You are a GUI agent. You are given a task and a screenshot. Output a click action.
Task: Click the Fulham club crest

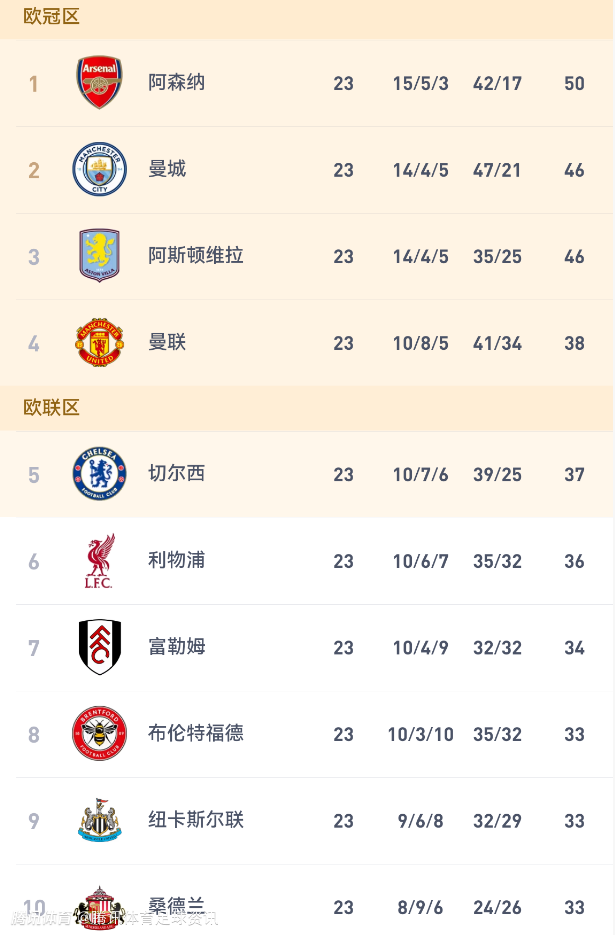(99, 647)
